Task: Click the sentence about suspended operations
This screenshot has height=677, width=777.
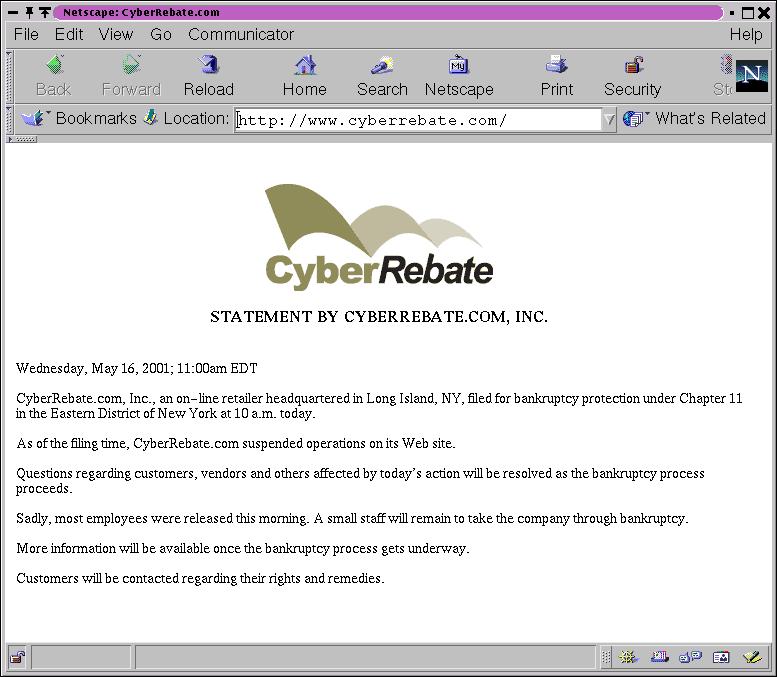Action: (x=236, y=443)
